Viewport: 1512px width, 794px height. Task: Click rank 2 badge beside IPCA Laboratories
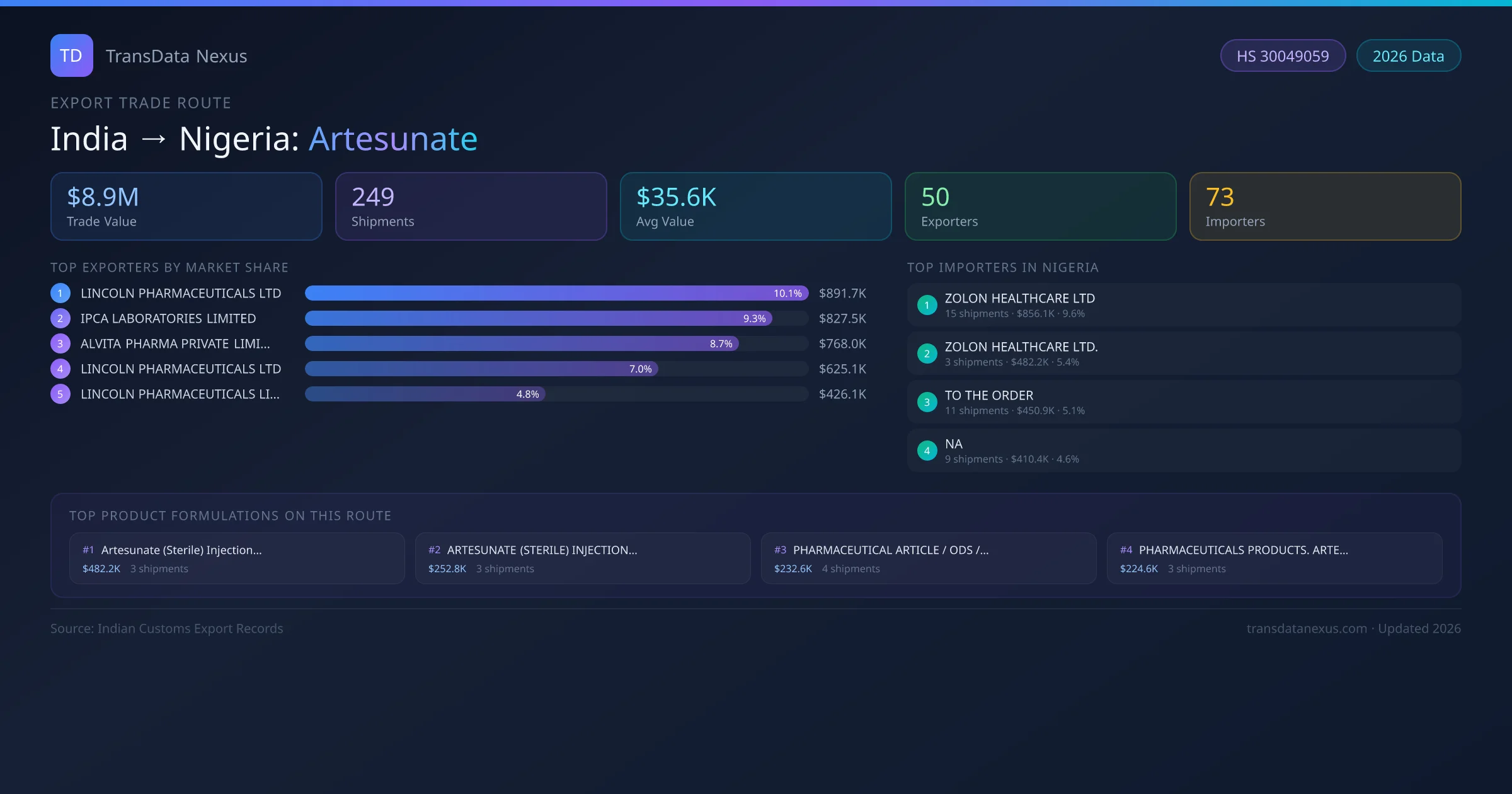click(60, 318)
